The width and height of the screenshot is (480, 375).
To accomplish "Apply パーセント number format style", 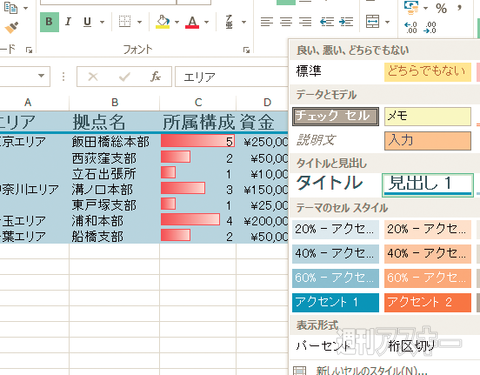I will [335, 347].
